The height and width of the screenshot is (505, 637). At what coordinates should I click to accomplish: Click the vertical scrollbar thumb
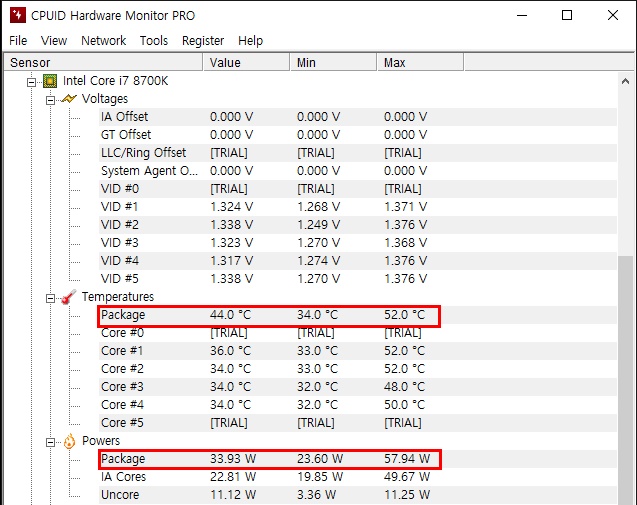pyautogui.click(x=625, y=380)
